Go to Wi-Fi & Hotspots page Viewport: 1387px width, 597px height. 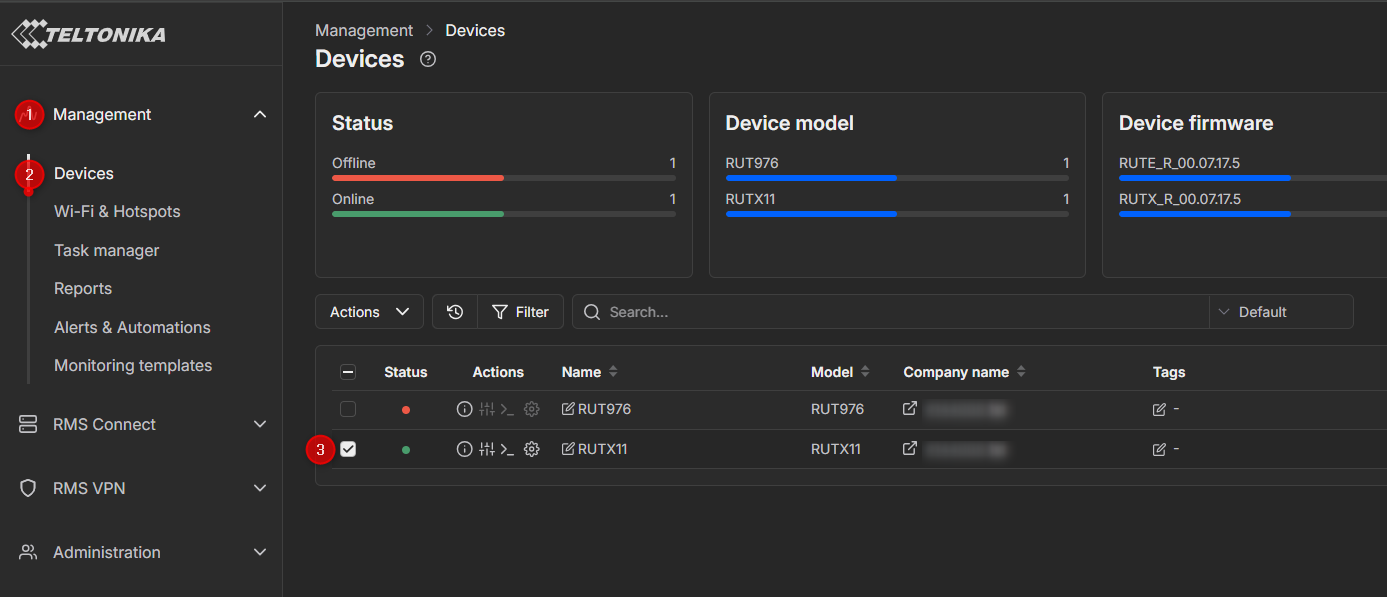click(x=117, y=212)
